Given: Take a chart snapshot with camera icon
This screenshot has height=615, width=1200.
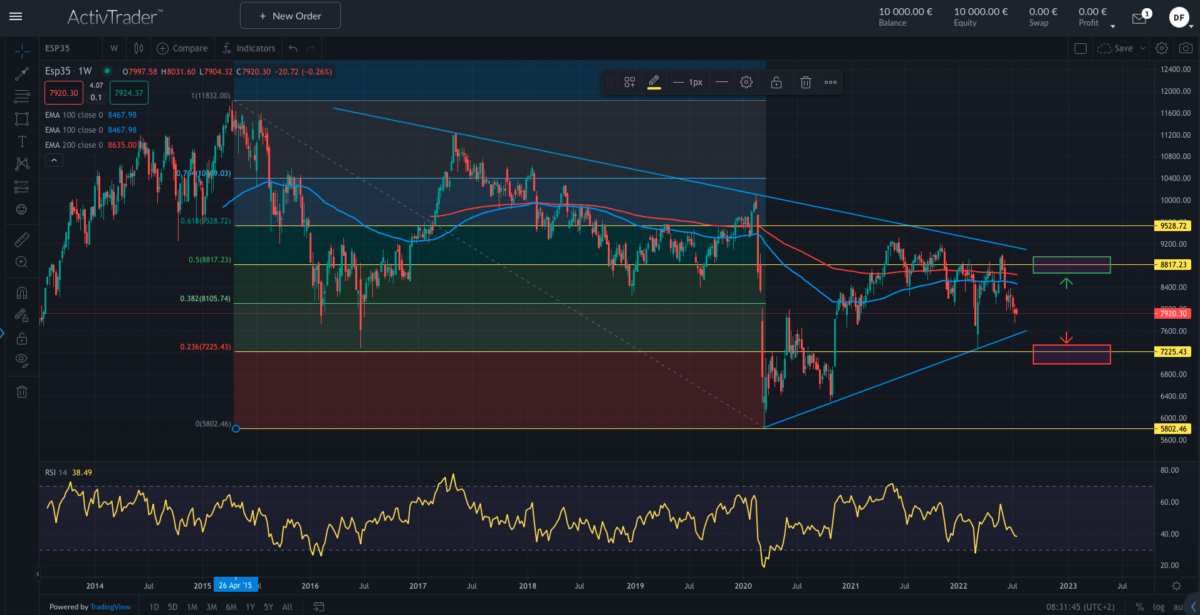Looking at the screenshot, I should tap(1184, 48).
